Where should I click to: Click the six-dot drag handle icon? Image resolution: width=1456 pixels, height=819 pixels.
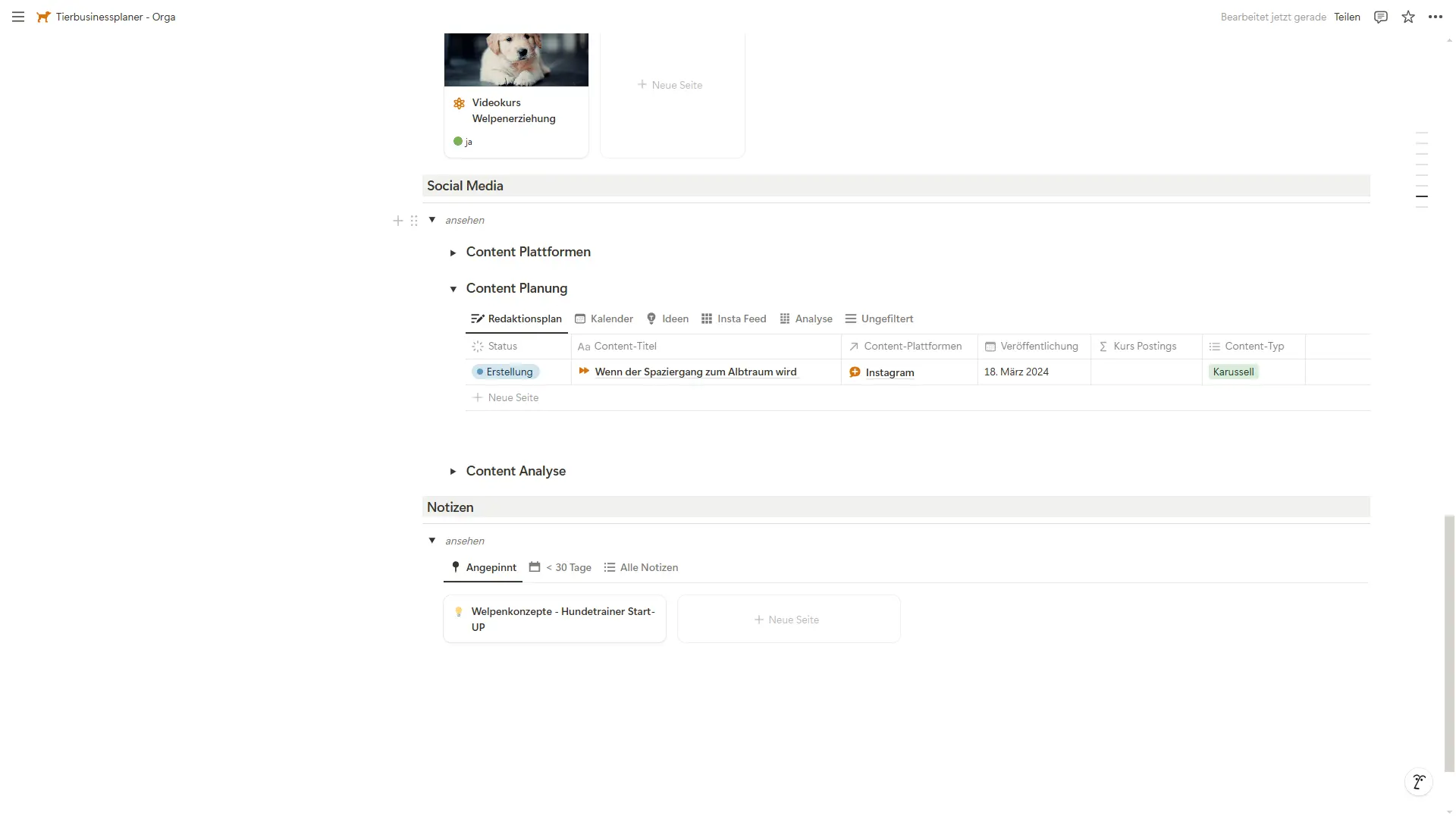pos(414,221)
